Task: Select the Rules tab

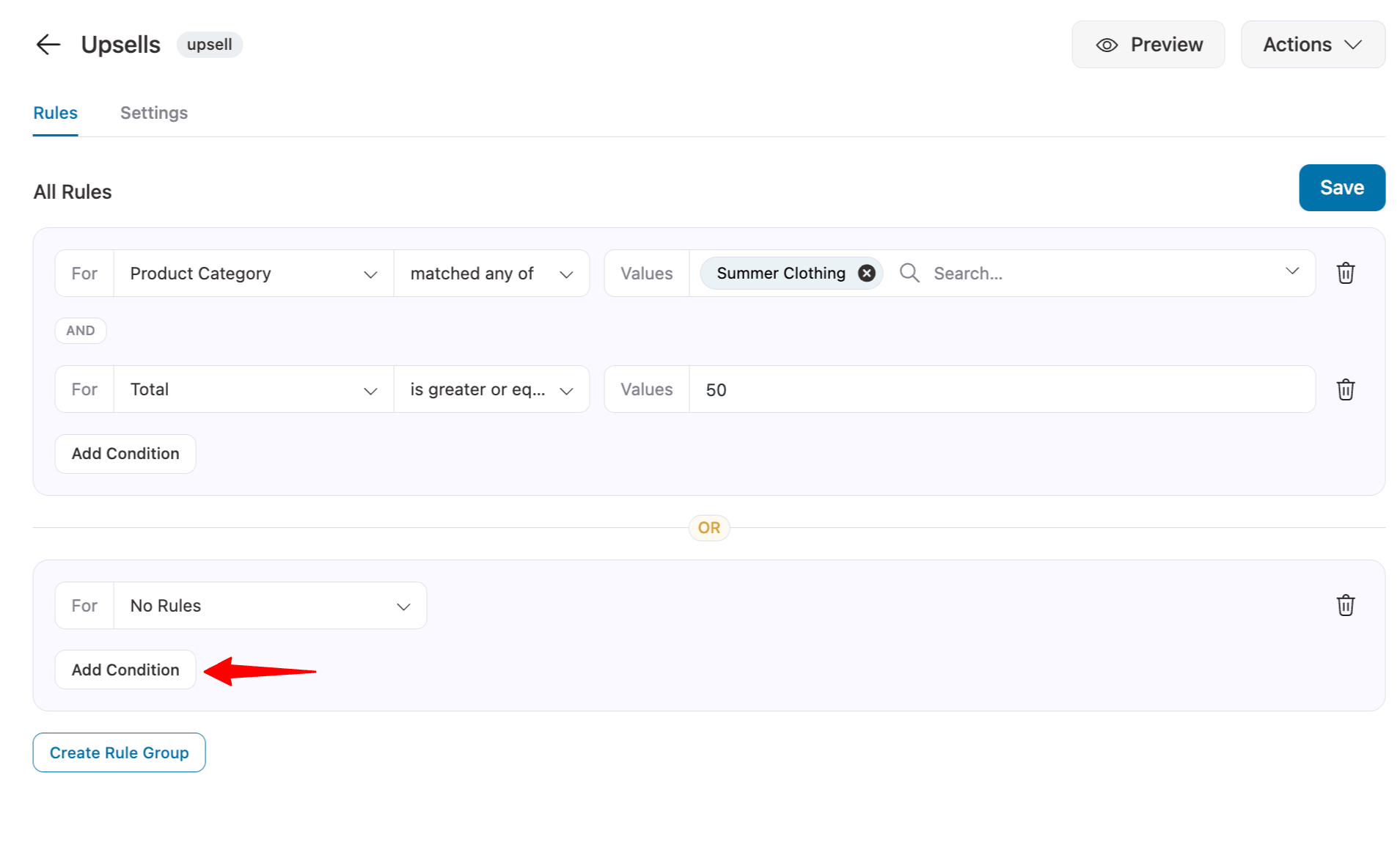Action: (x=56, y=113)
